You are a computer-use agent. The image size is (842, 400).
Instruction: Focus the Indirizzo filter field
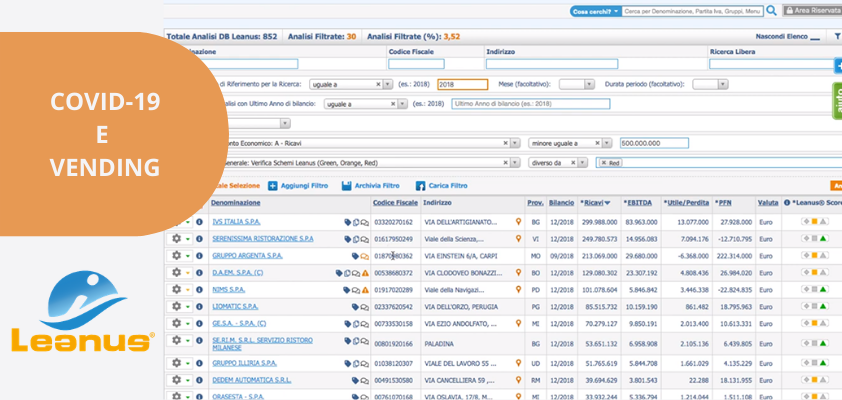pyautogui.click(x=551, y=64)
